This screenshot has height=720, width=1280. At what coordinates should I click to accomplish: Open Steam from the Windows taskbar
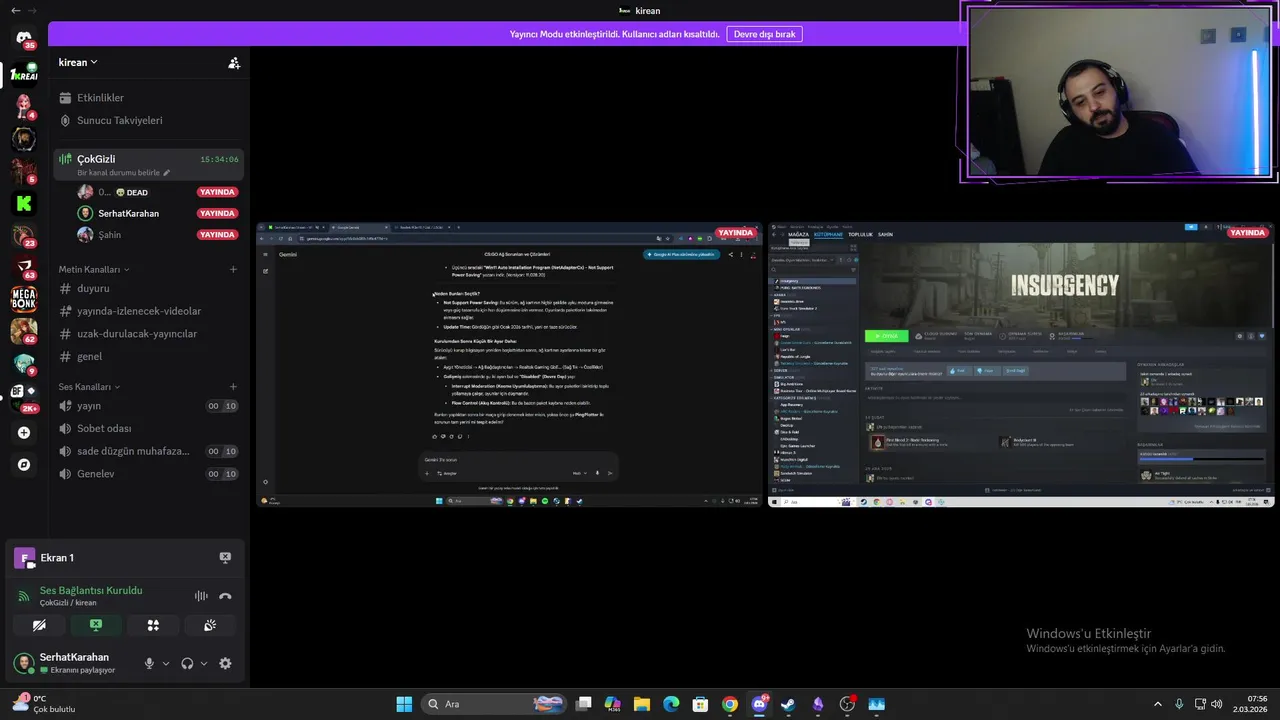788,704
